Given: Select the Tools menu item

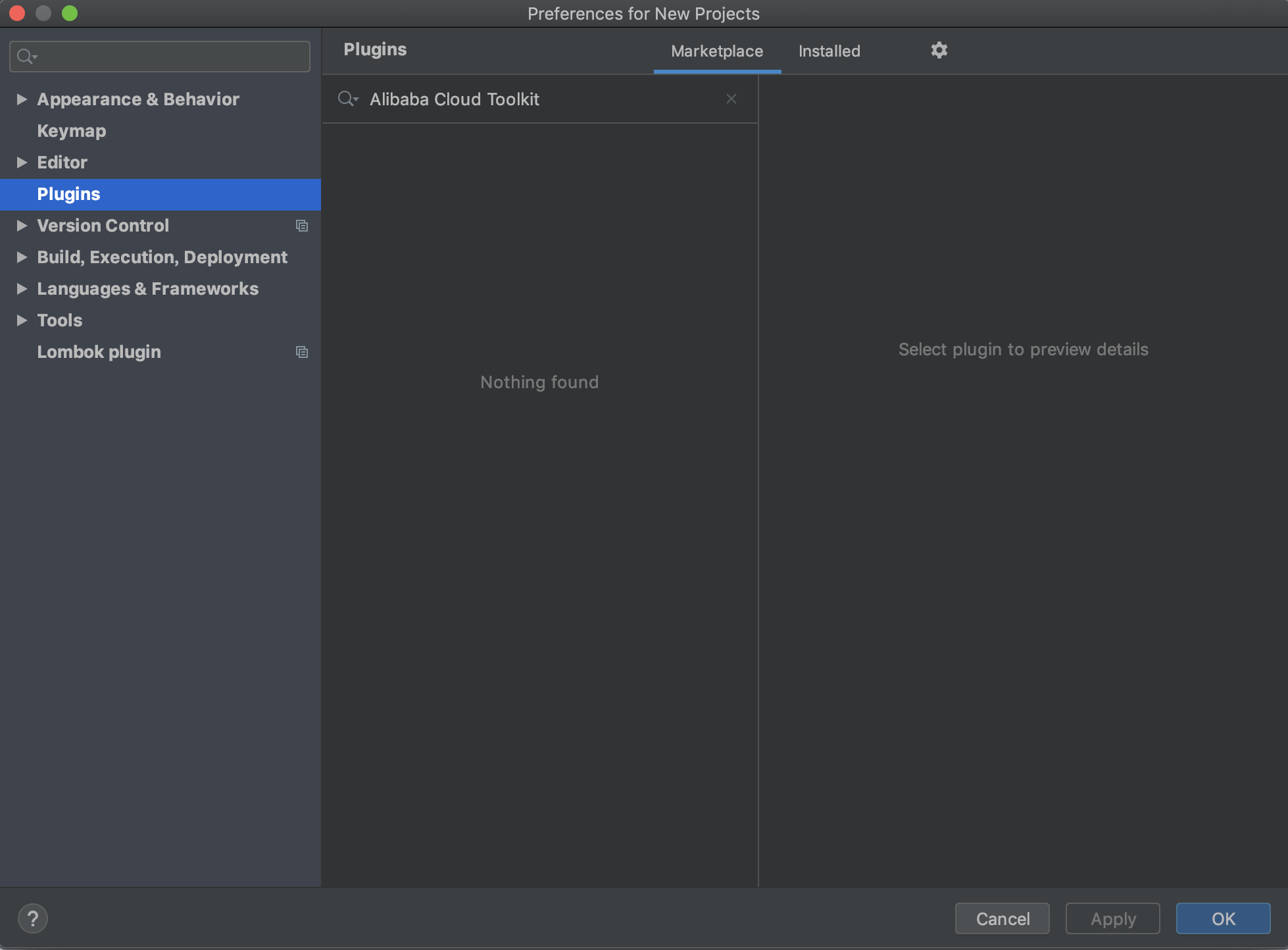Looking at the screenshot, I should [x=59, y=320].
